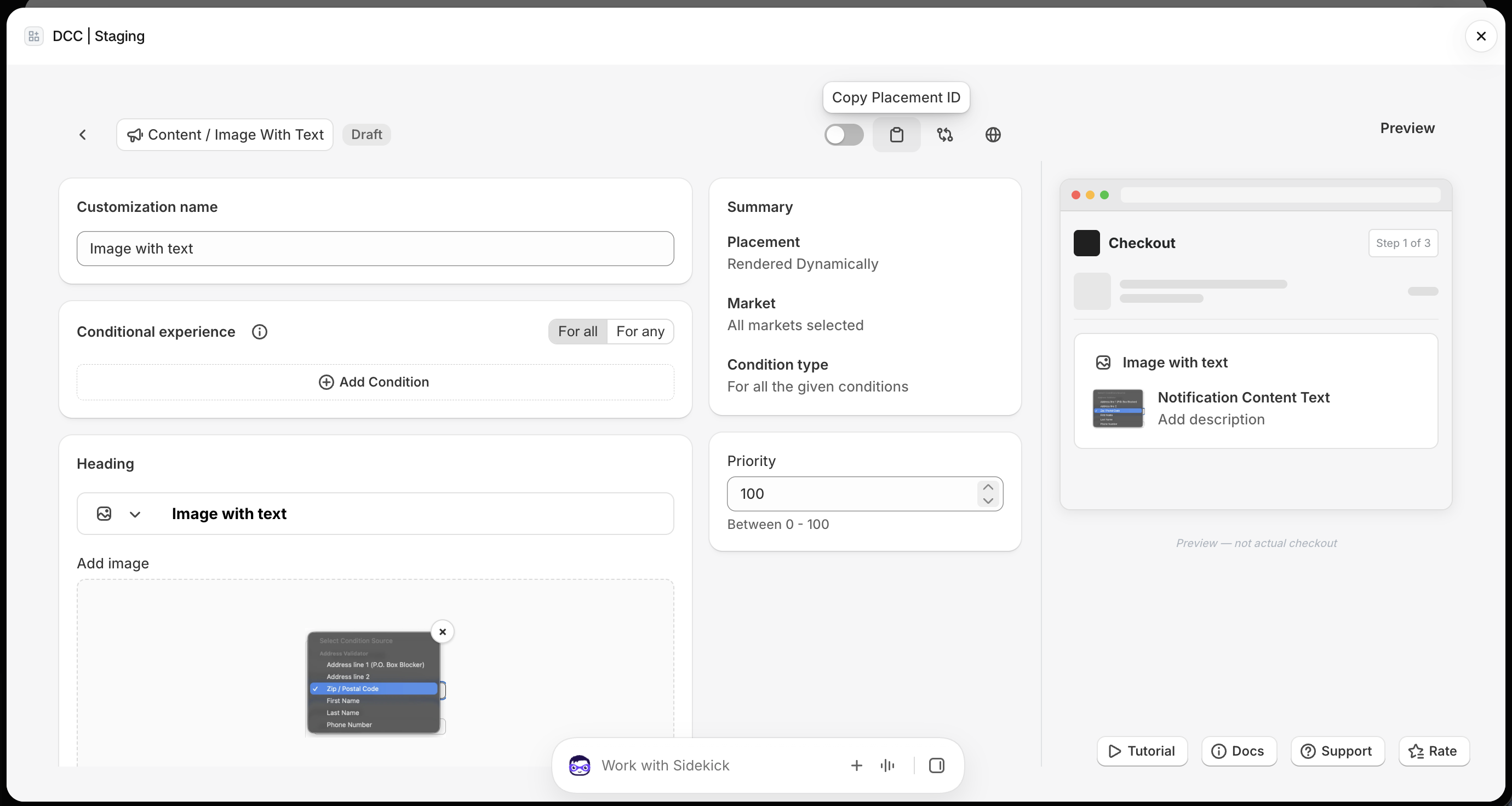Click the panel toggle icon in Sidekick bar
The image size is (1512, 806).
pos(936,765)
